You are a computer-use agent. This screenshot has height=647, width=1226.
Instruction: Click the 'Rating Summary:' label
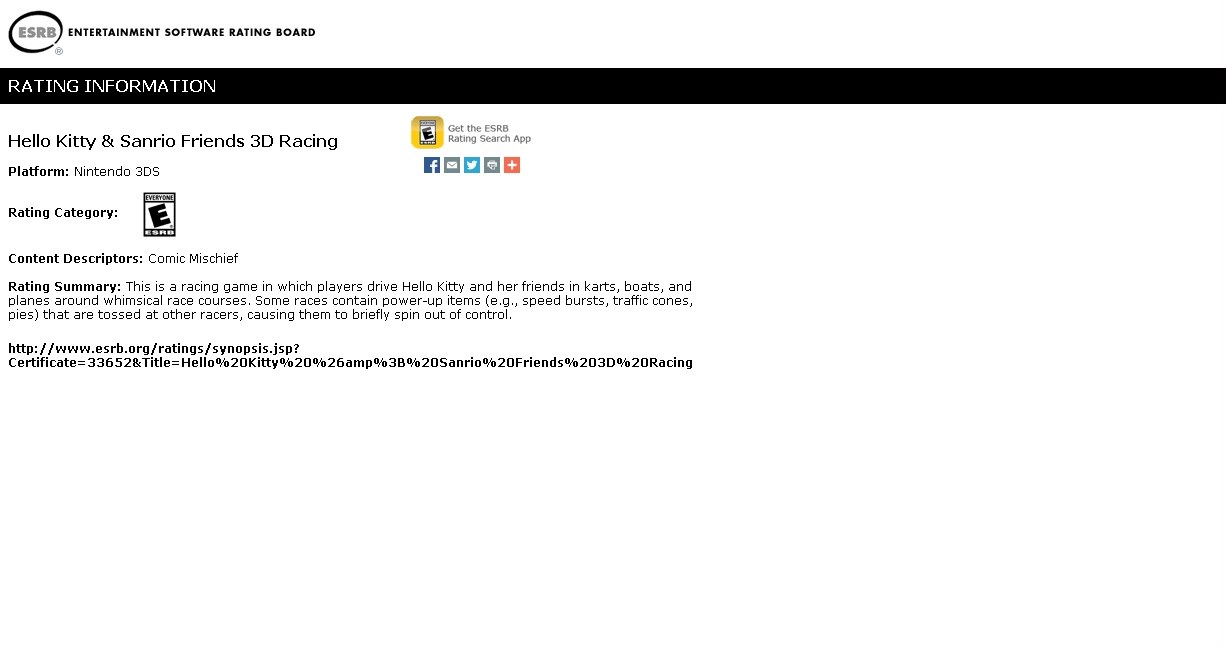click(x=65, y=287)
